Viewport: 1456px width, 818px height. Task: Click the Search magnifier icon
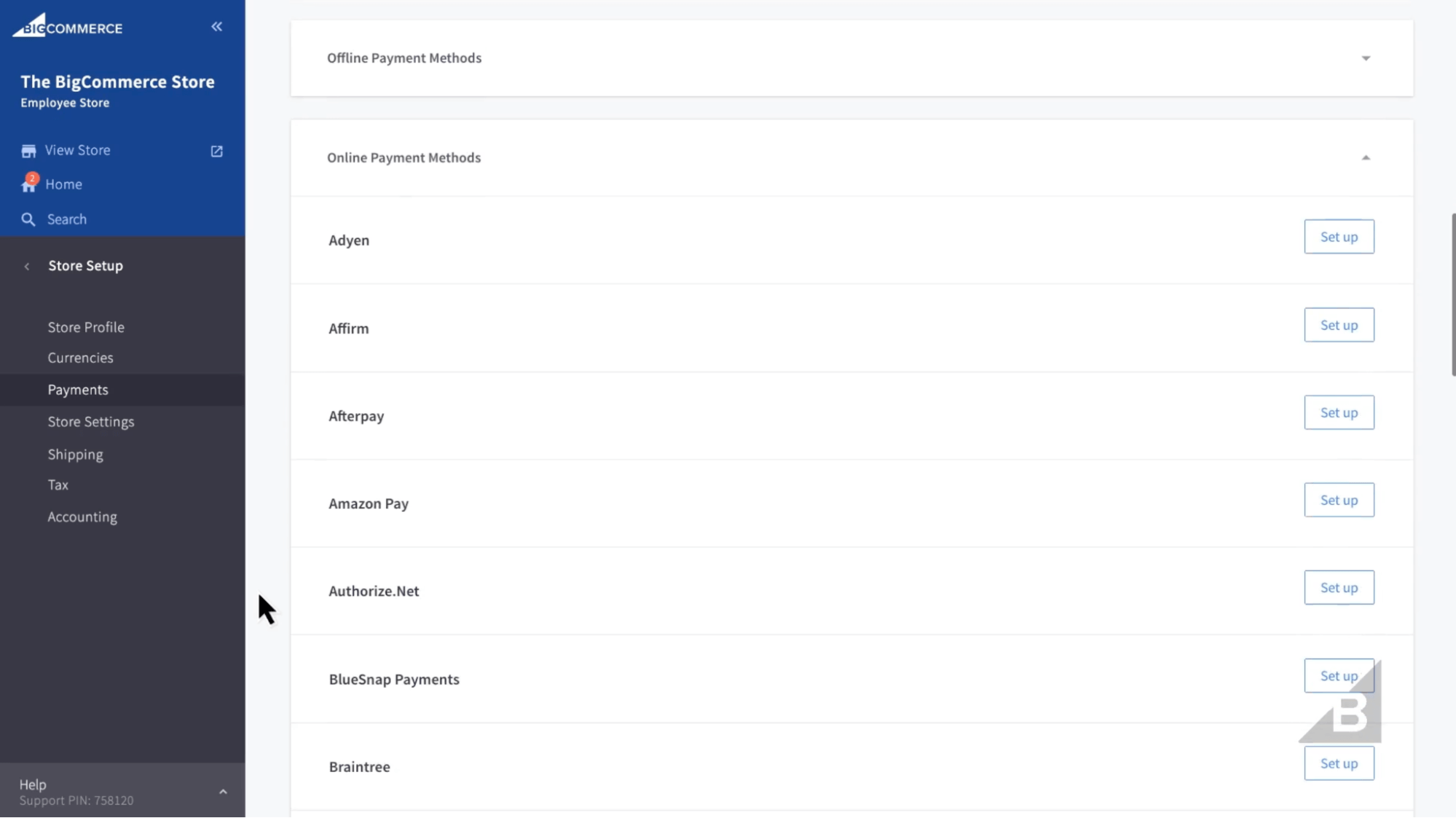[28, 219]
